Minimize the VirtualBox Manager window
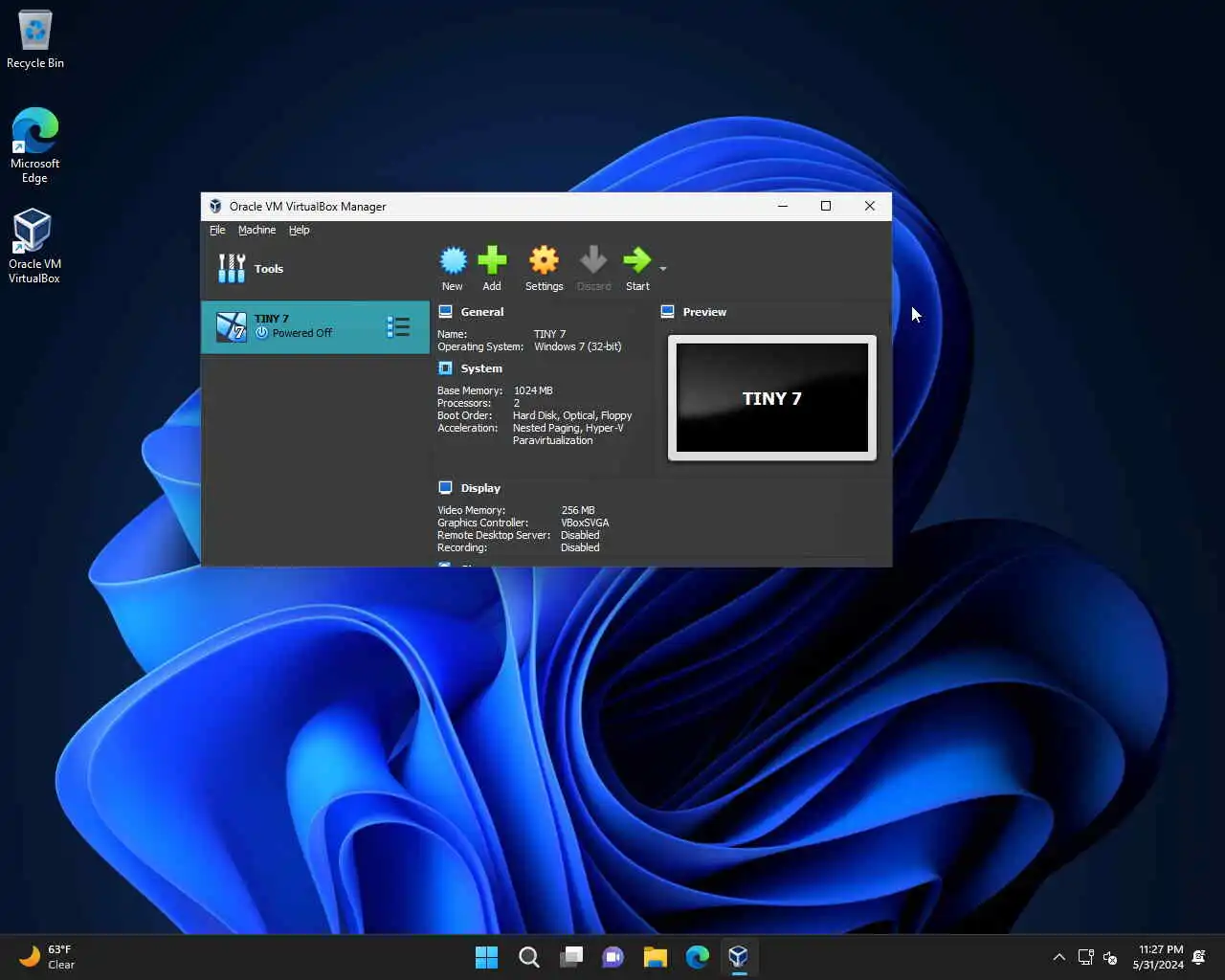This screenshot has width=1225, height=980. click(783, 206)
